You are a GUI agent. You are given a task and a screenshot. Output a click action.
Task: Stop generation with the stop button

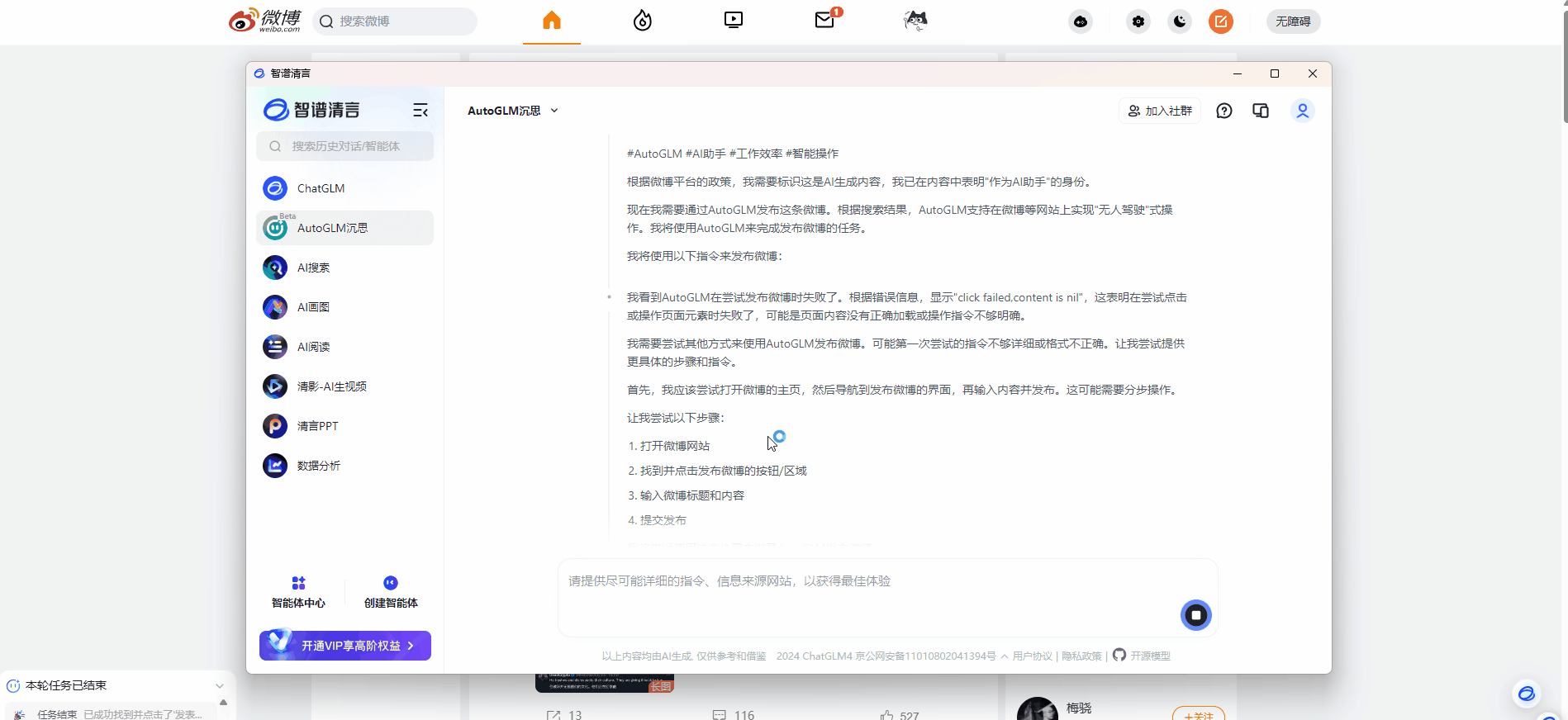[1195, 615]
